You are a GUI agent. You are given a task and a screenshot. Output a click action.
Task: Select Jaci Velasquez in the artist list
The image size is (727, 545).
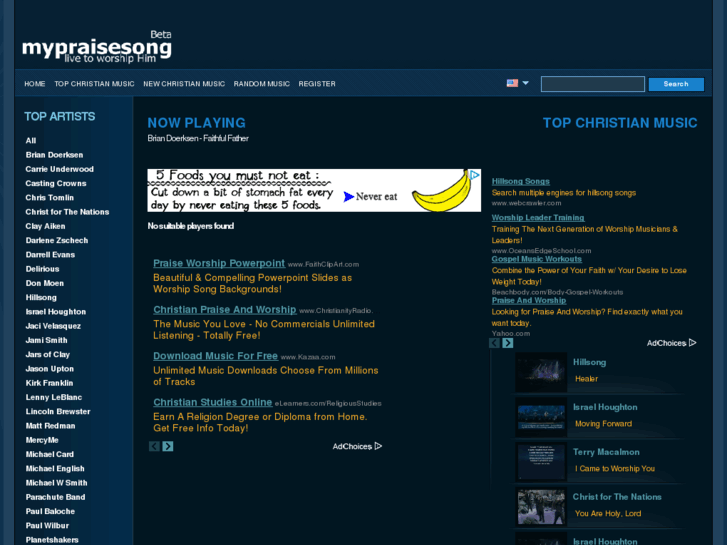click(53, 326)
